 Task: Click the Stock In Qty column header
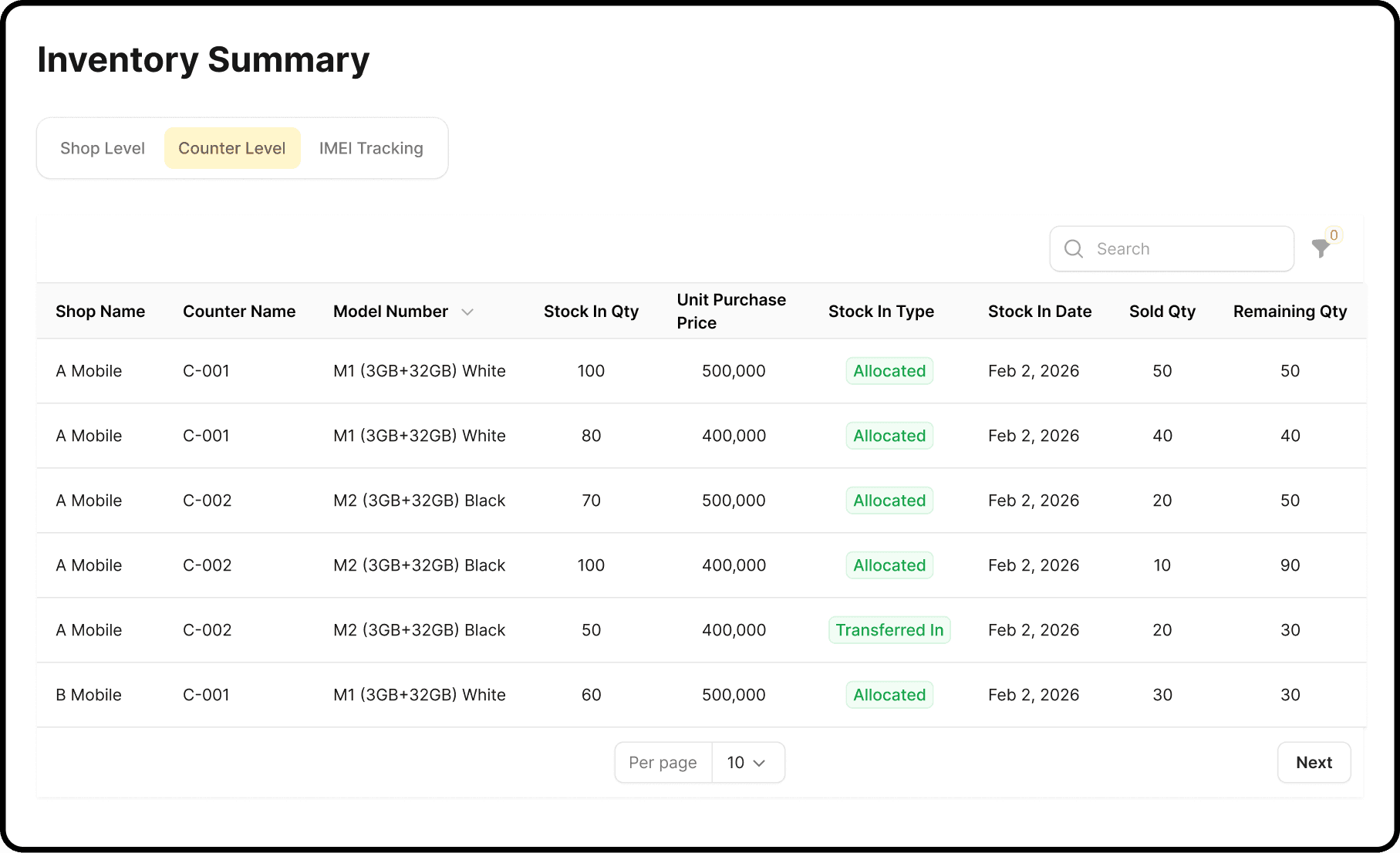pos(591,312)
